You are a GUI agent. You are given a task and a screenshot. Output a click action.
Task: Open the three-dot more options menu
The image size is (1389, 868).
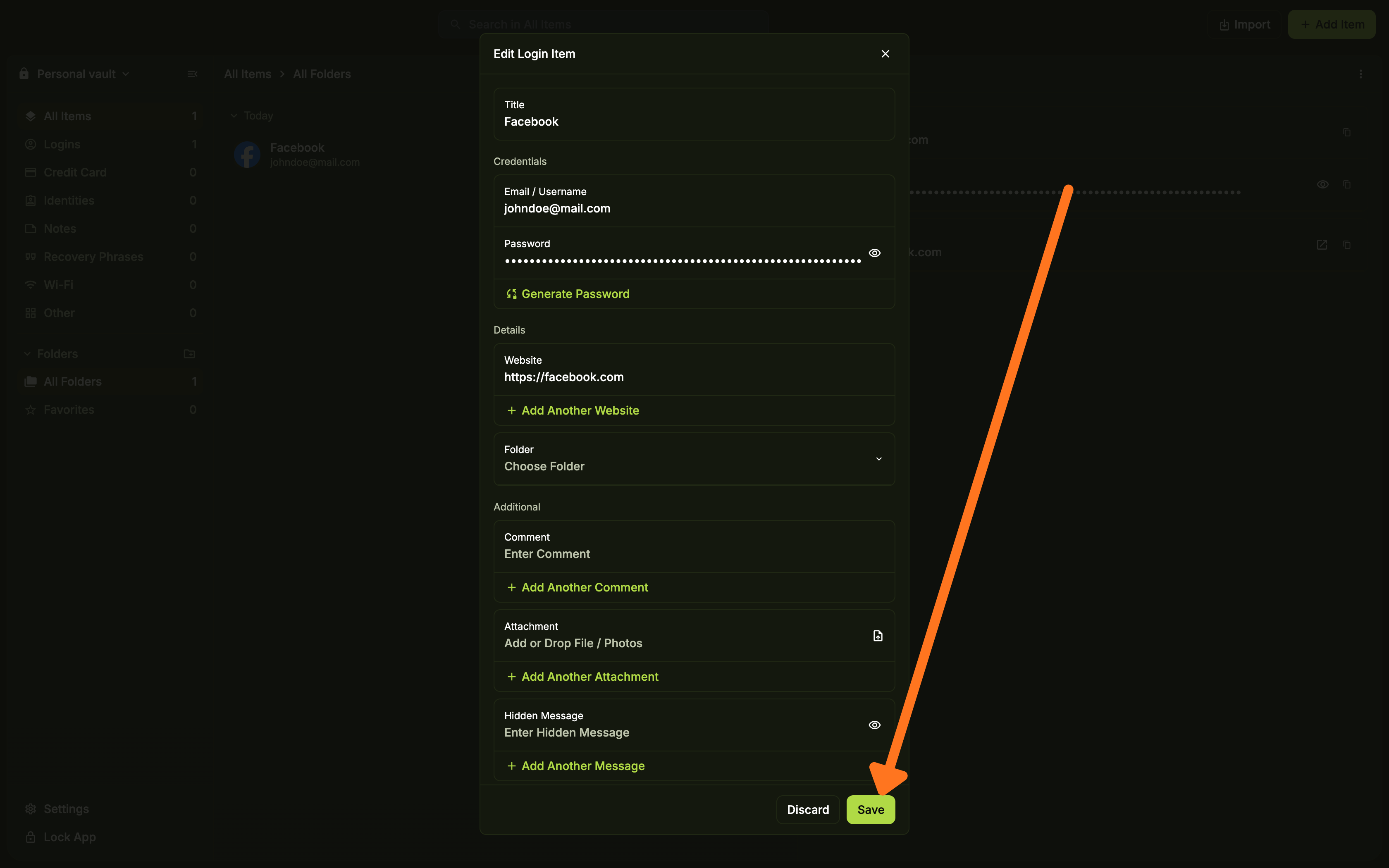[1360, 74]
